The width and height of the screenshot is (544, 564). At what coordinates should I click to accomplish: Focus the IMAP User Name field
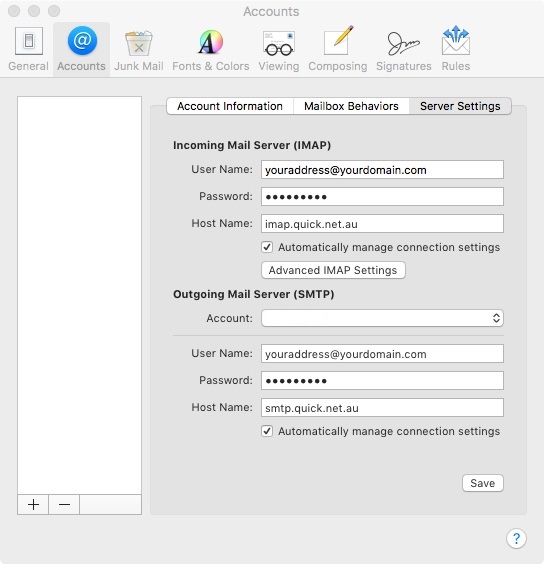(x=382, y=169)
